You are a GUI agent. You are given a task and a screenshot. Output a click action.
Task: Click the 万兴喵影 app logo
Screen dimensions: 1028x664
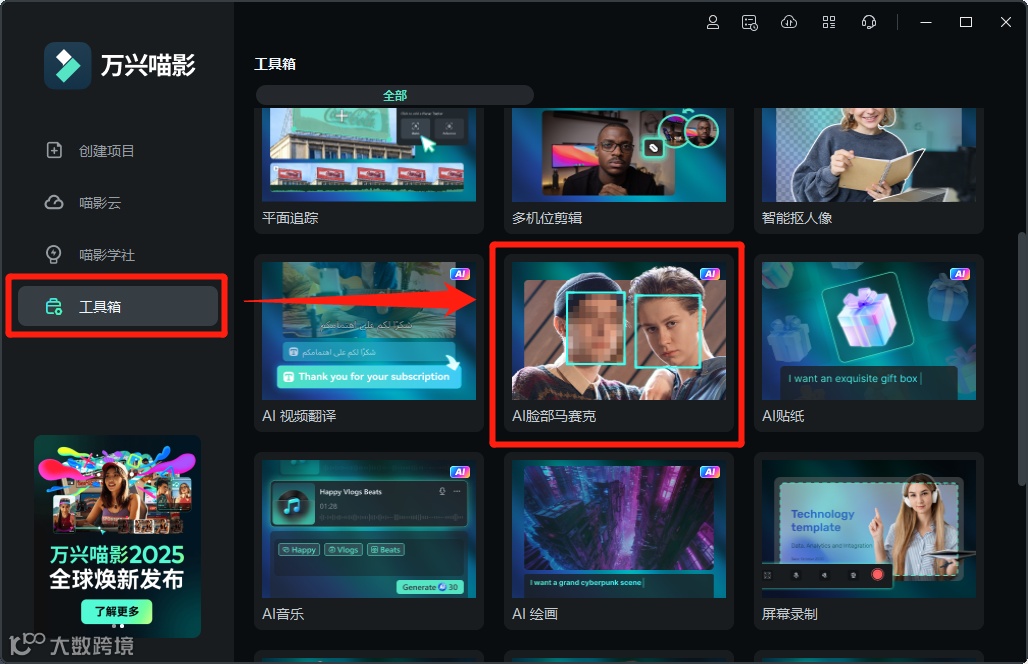68,65
